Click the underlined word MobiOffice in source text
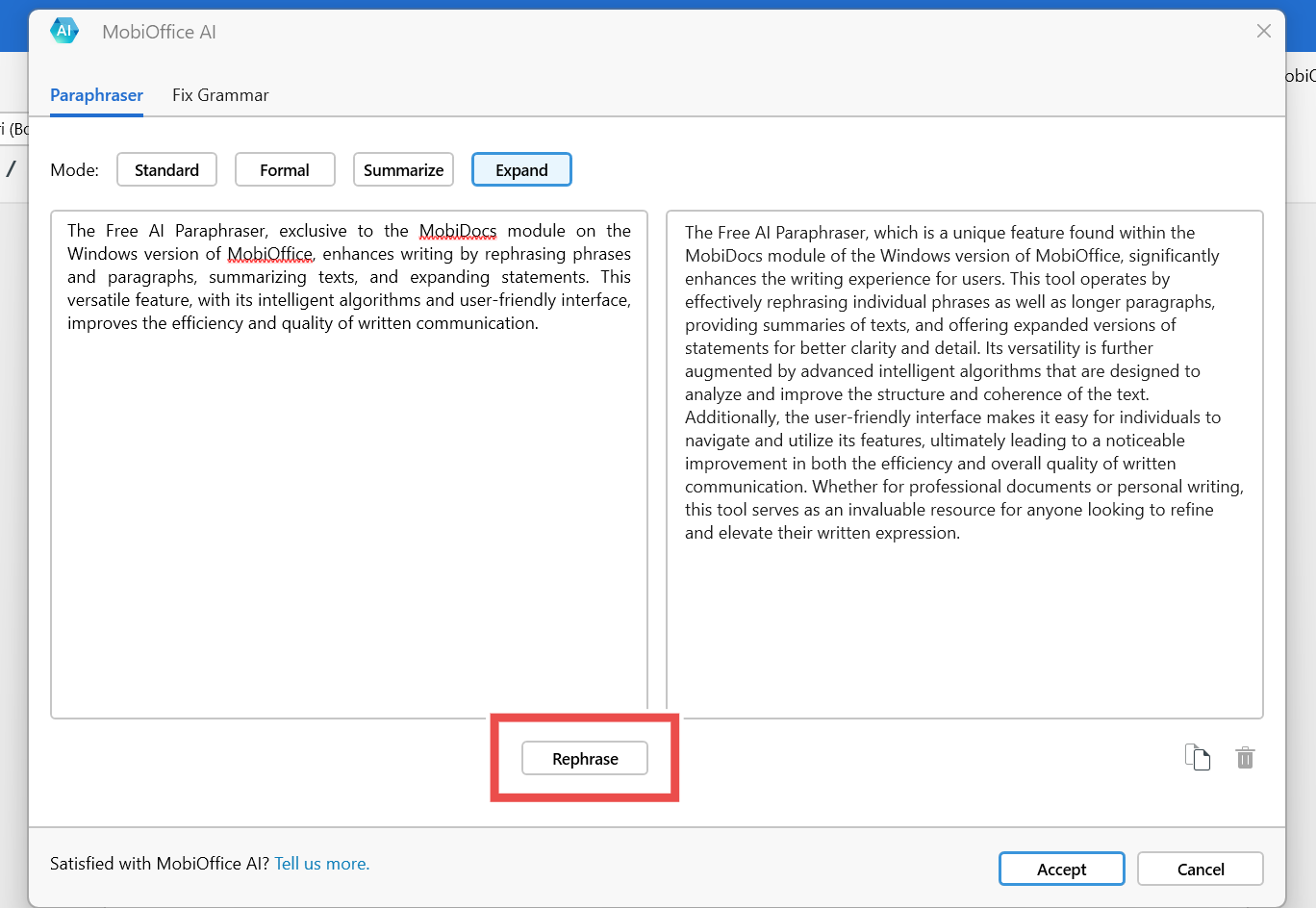Viewport: 1316px width, 908px height. (x=270, y=254)
